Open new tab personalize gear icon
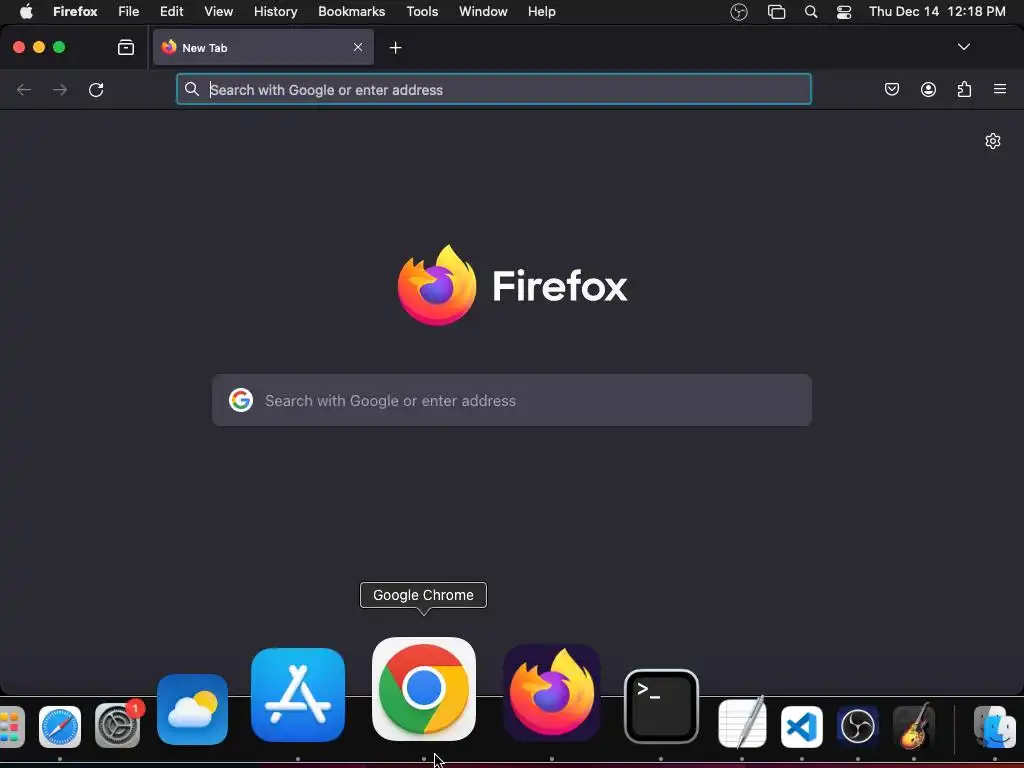The width and height of the screenshot is (1024, 768). coord(993,141)
